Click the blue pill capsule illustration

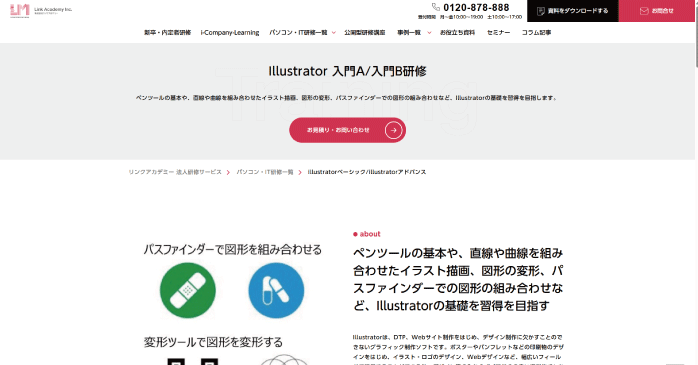click(276, 290)
